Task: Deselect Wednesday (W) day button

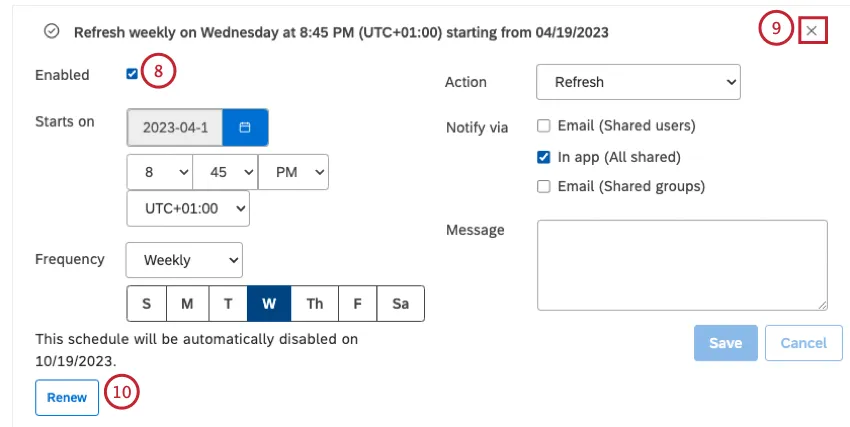Action: 269,303
